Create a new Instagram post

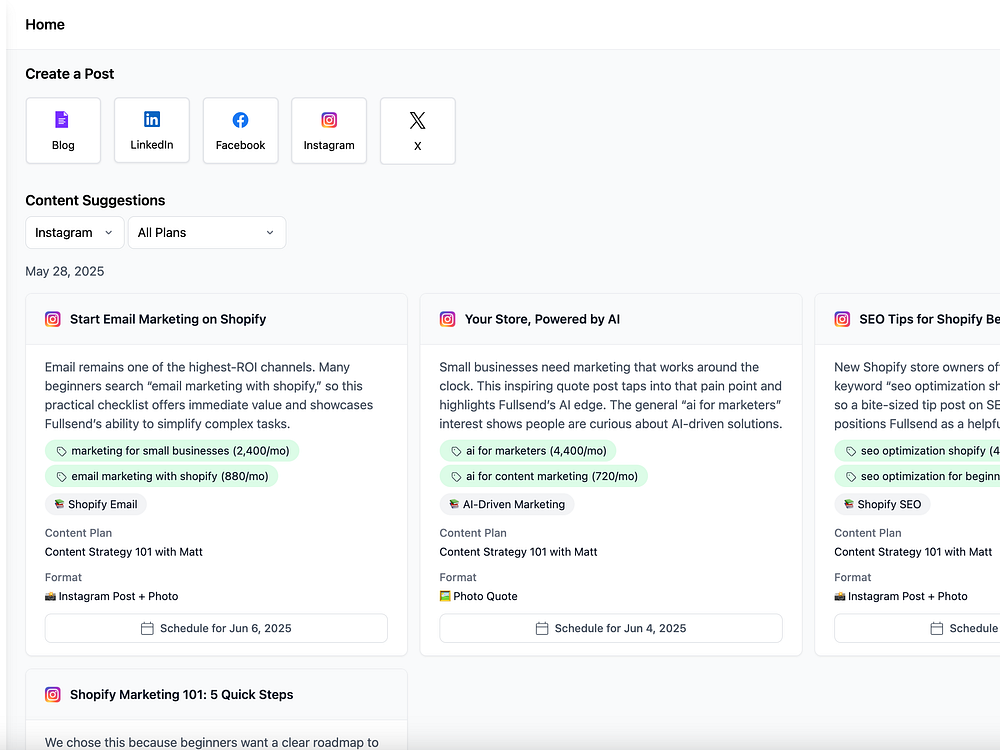[x=329, y=131]
